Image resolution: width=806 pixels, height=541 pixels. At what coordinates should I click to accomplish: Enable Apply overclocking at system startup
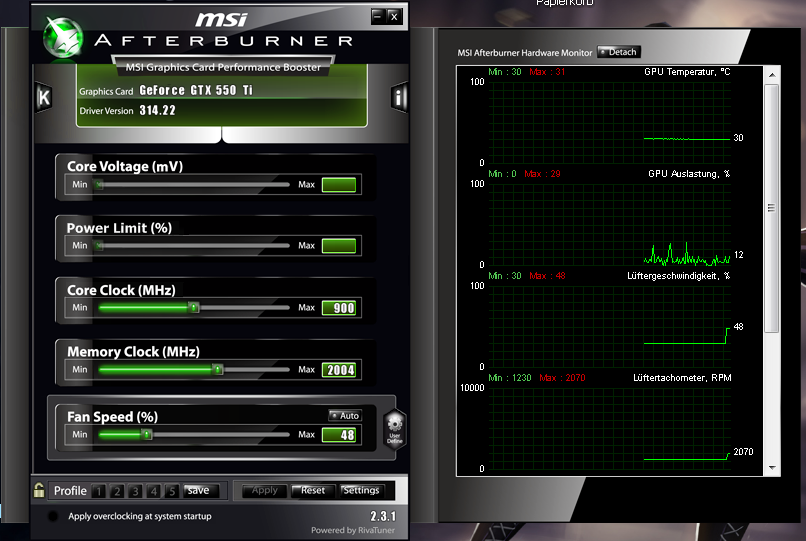pos(52,516)
